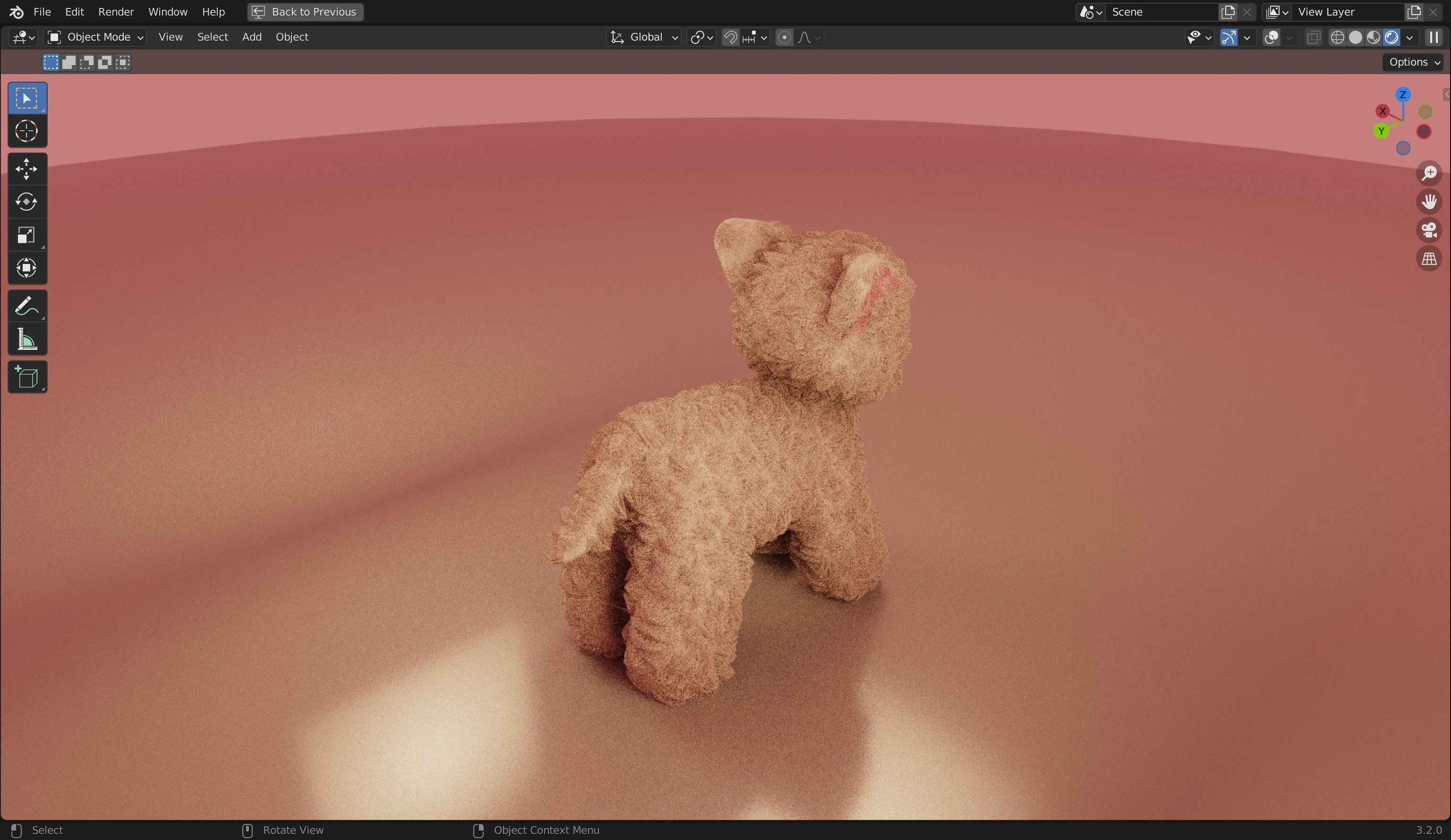This screenshot has height=840, width=1451.
Task: Click the blue Z axis on gizmo
Action: point(1403,95)
